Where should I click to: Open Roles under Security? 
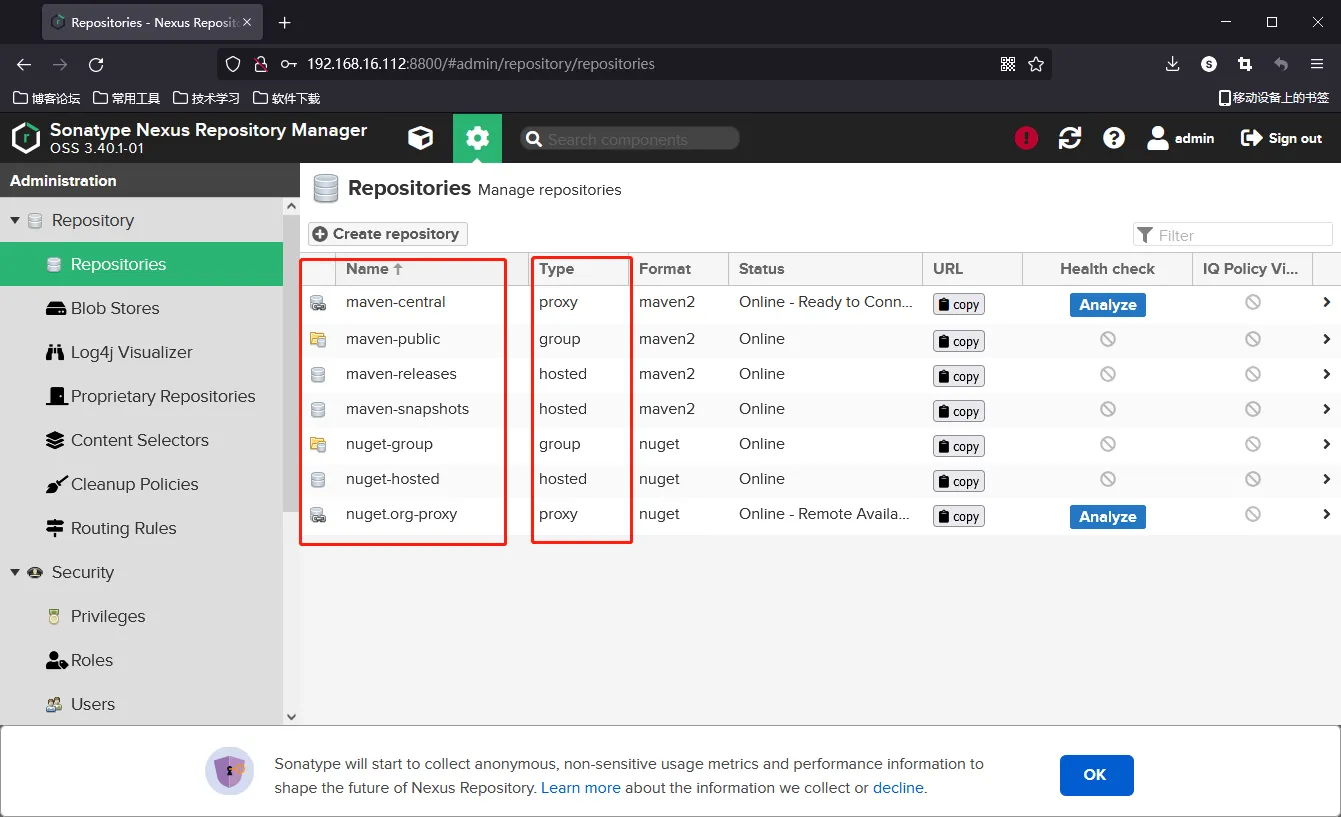click(x=142, y=660)
